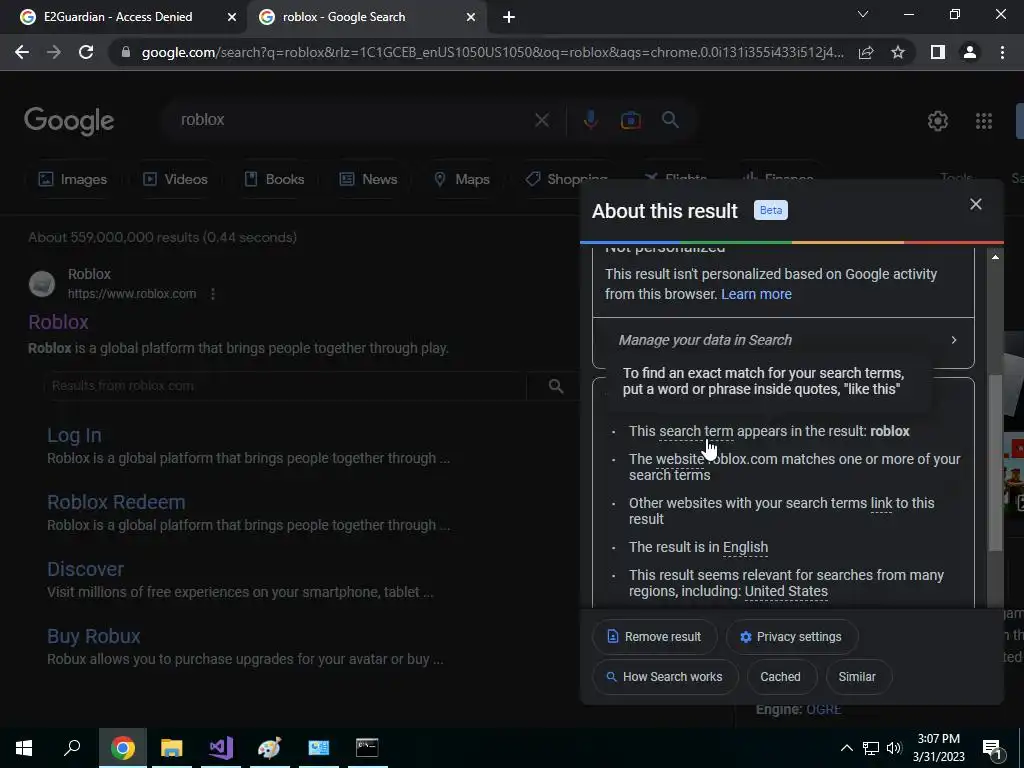1024x768 pixels.
Task: Open the Roblox main result title
Action: point(58,322)
